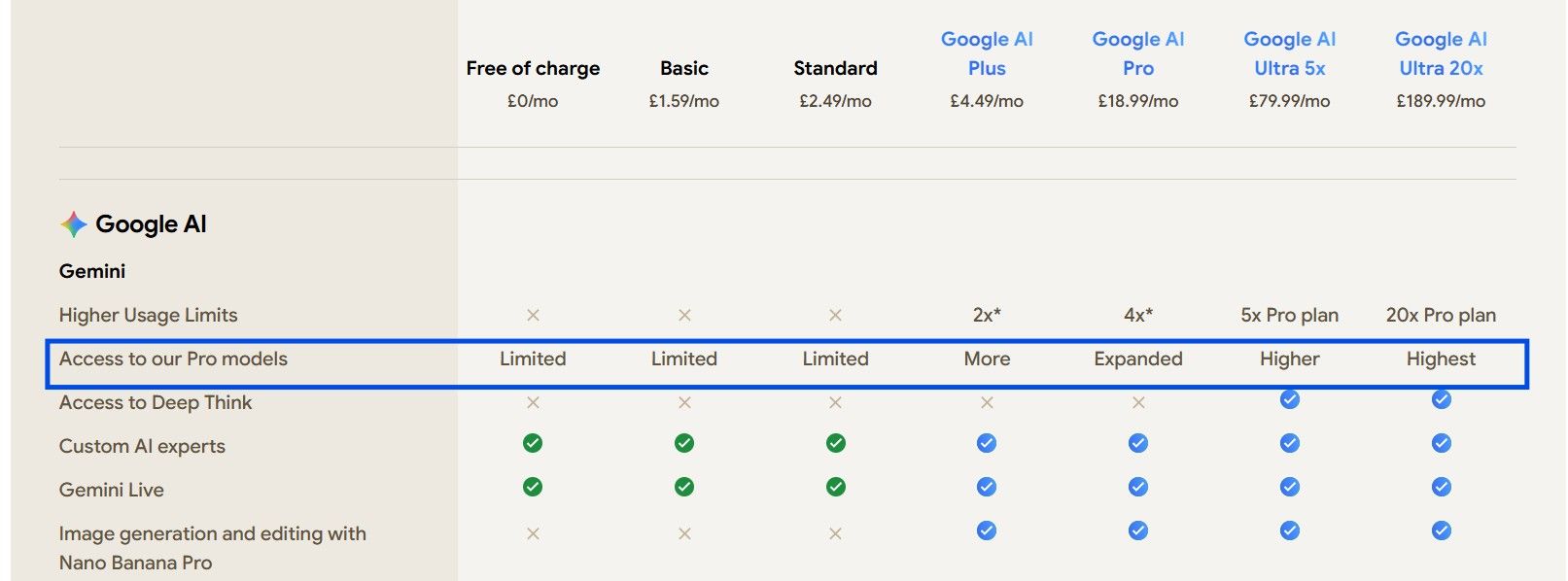Click Nano Banana Pro cross under Free of charge
The image size is (1568, 581).
533,533
